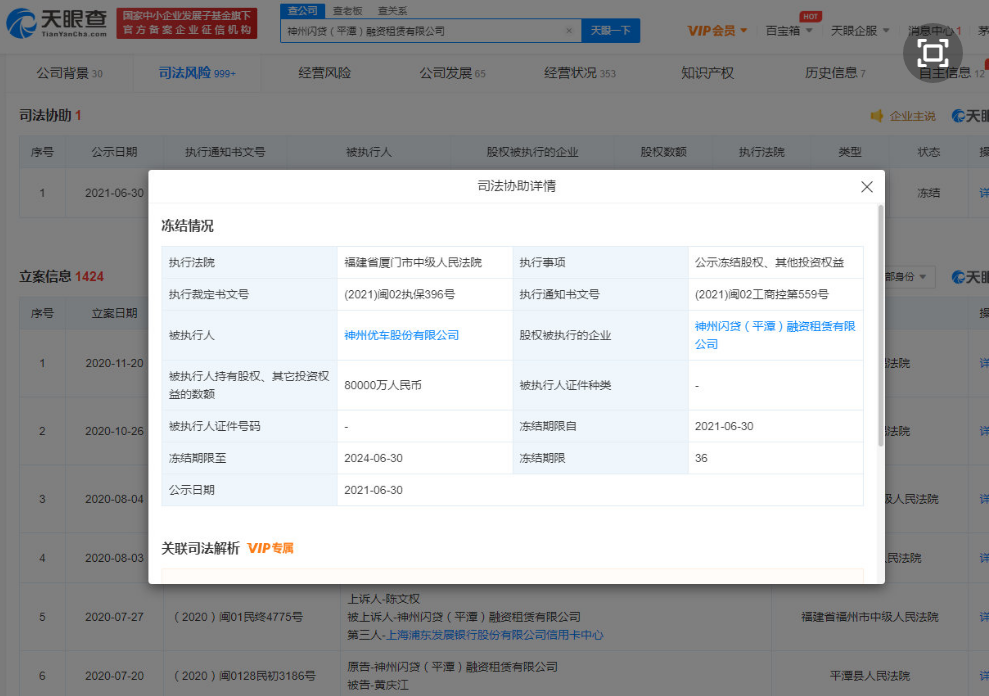Close the 司法协助详情 dialog

pyautogui.click(x=867, y=187)
